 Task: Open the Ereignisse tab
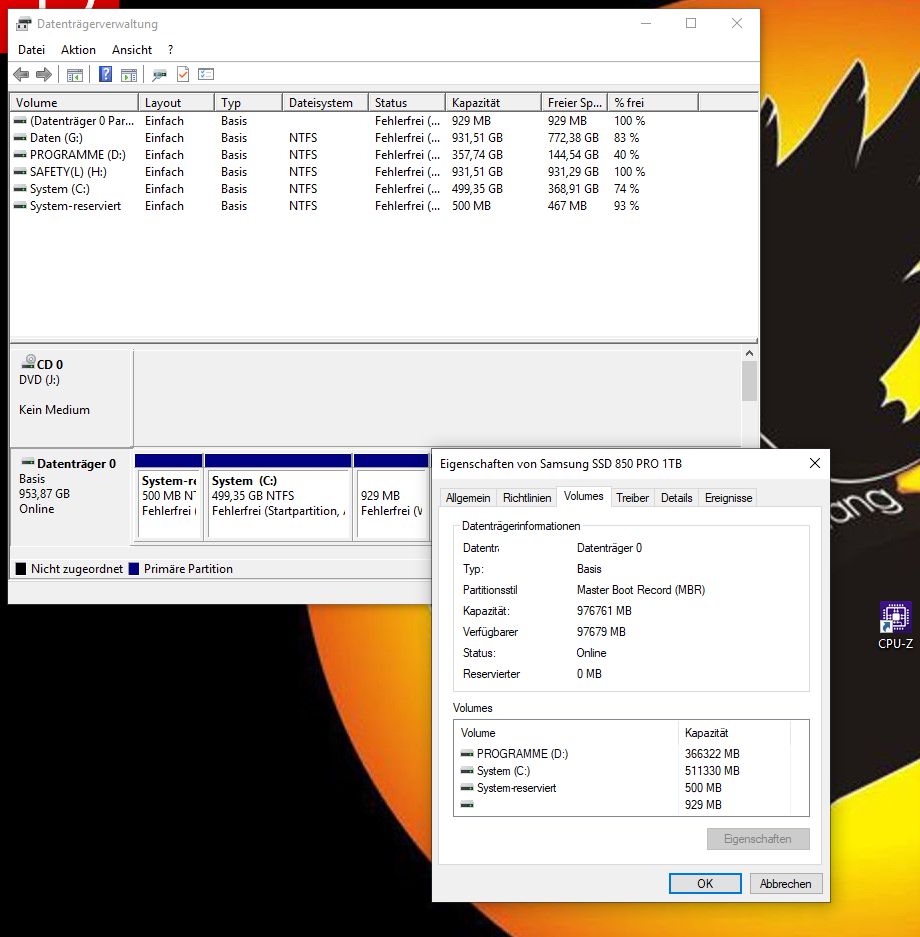(x=728, y=498)
